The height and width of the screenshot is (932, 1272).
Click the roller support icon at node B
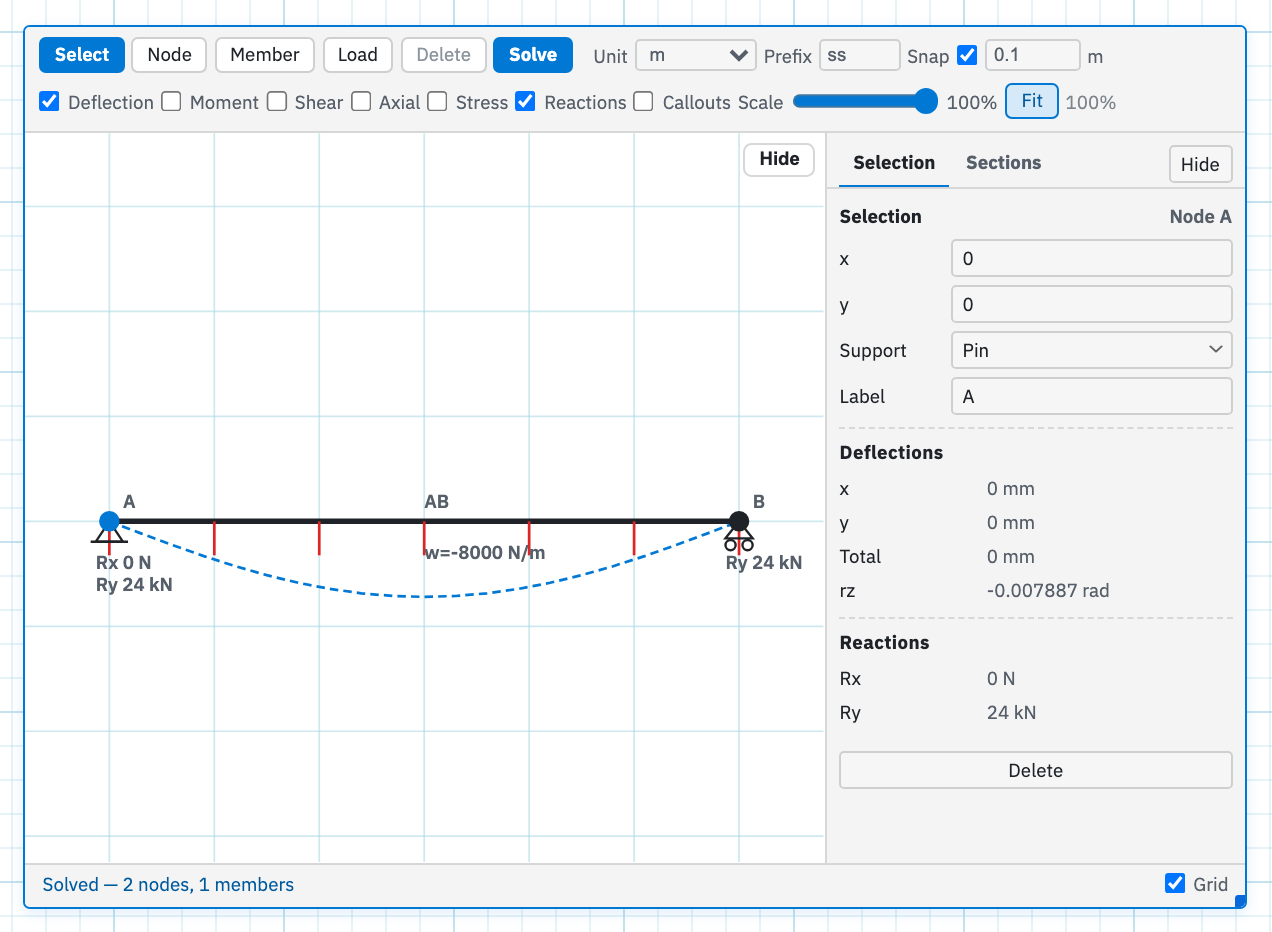739,540
